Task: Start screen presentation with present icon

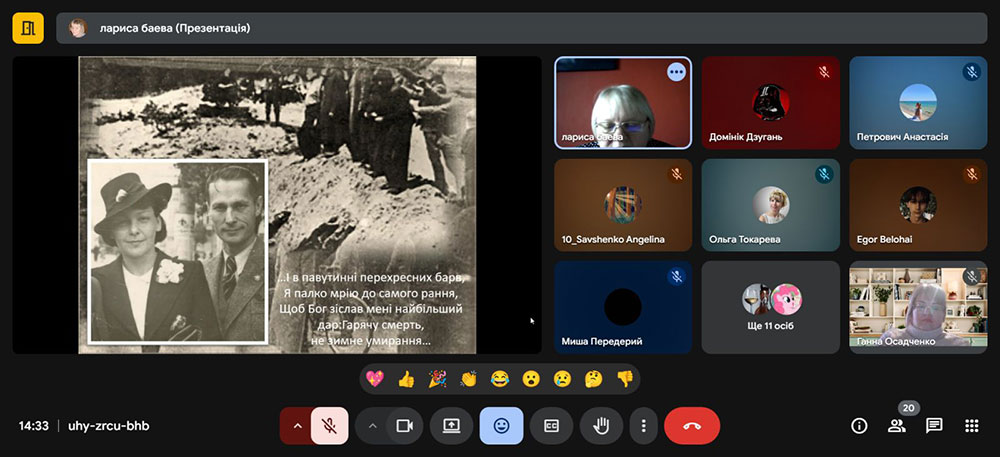Action: click(x=451, y=425)
